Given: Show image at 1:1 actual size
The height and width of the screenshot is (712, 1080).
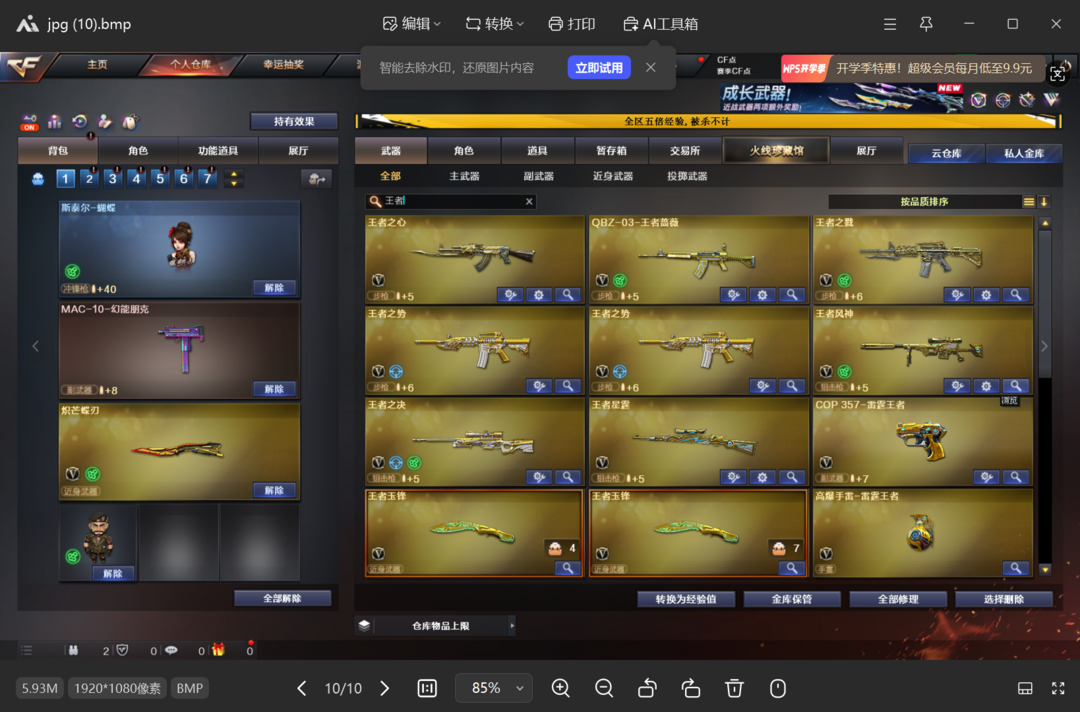Looking at the screenshot, I should 427,688.
